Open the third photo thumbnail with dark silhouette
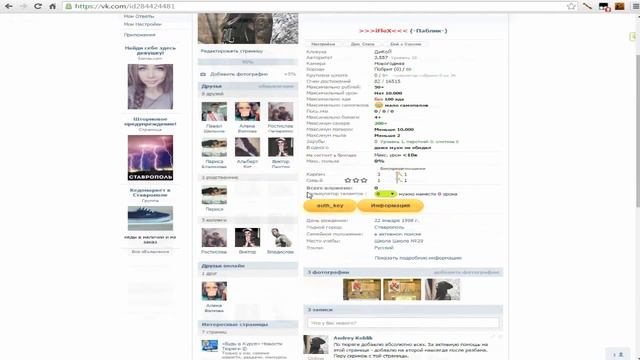 (x=442, y=289)
